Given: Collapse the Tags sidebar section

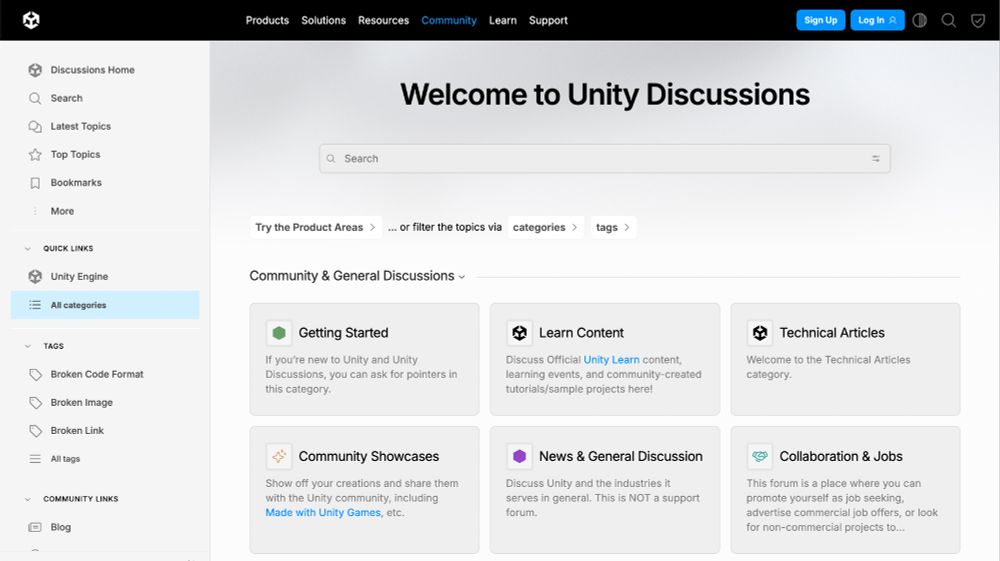Looking at the screenshot, I should [x=27, y=346].
